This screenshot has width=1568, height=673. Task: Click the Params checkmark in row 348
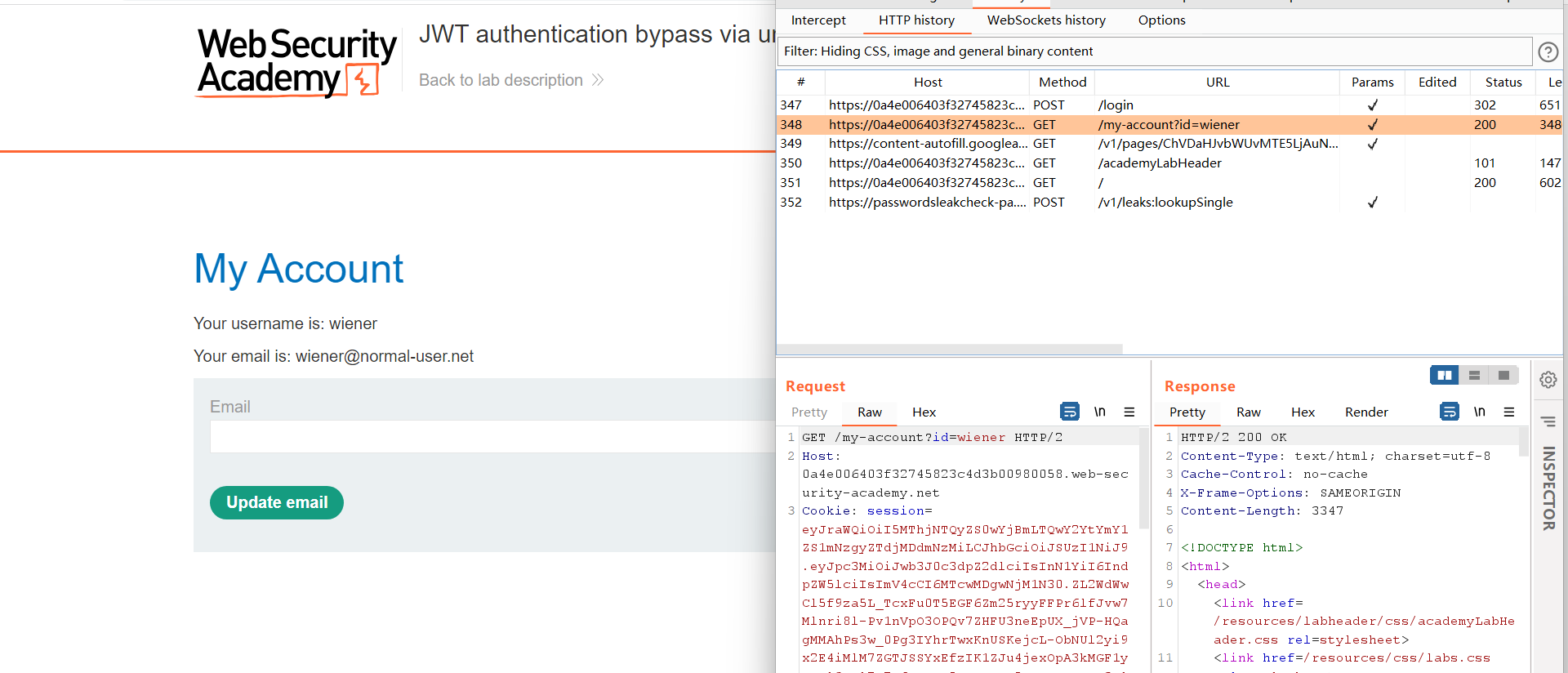click(1373, 125)
